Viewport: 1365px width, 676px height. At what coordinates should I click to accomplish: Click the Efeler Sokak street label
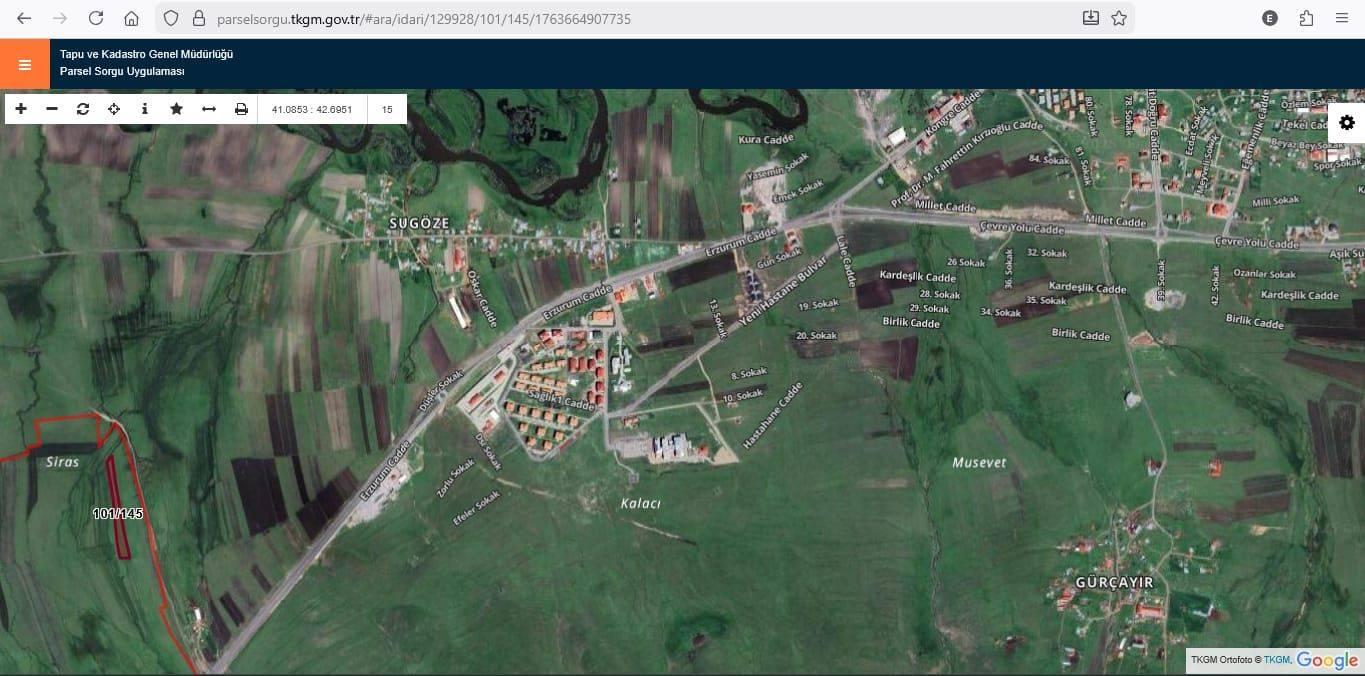(x=476, y=509)
